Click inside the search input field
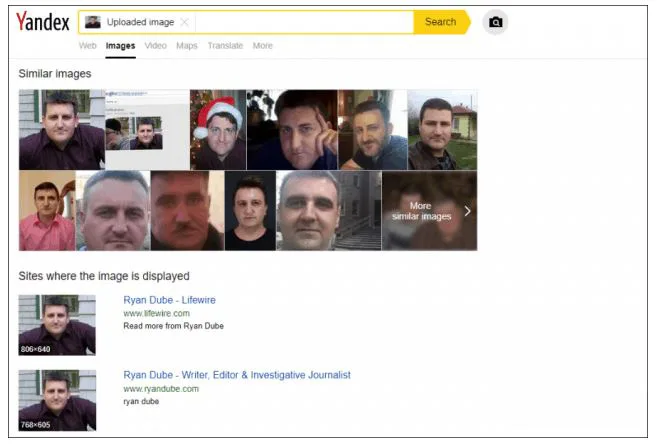 (x=300, y=22)
